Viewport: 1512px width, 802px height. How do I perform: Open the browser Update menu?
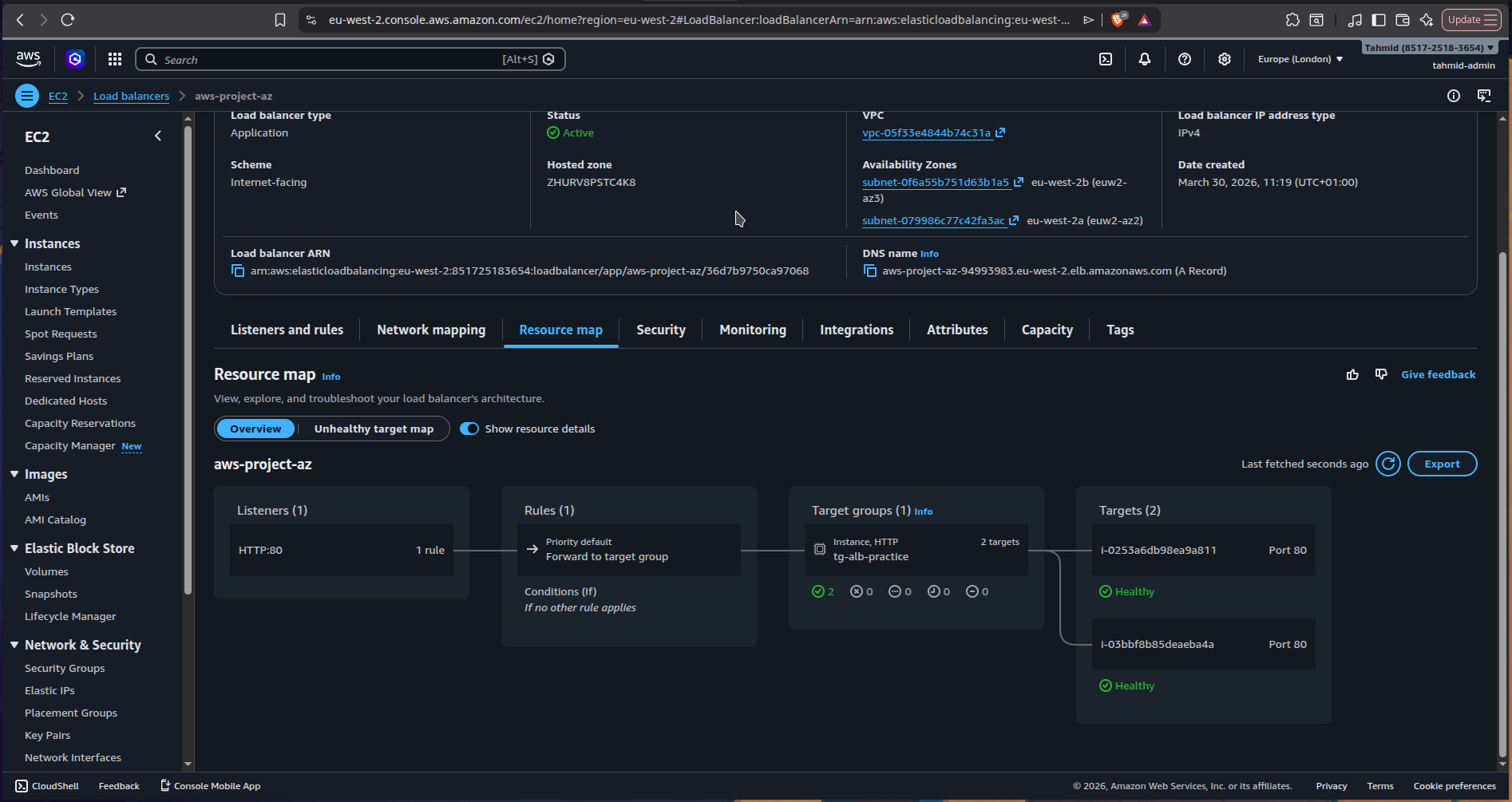click(1472, 20)
